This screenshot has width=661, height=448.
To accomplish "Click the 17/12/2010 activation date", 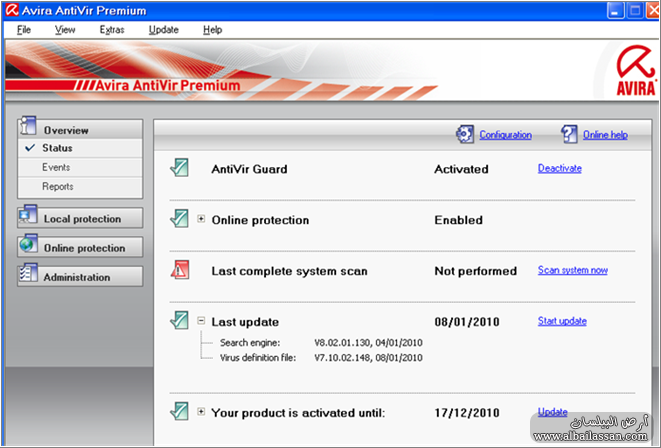I will tap(467, 413).
